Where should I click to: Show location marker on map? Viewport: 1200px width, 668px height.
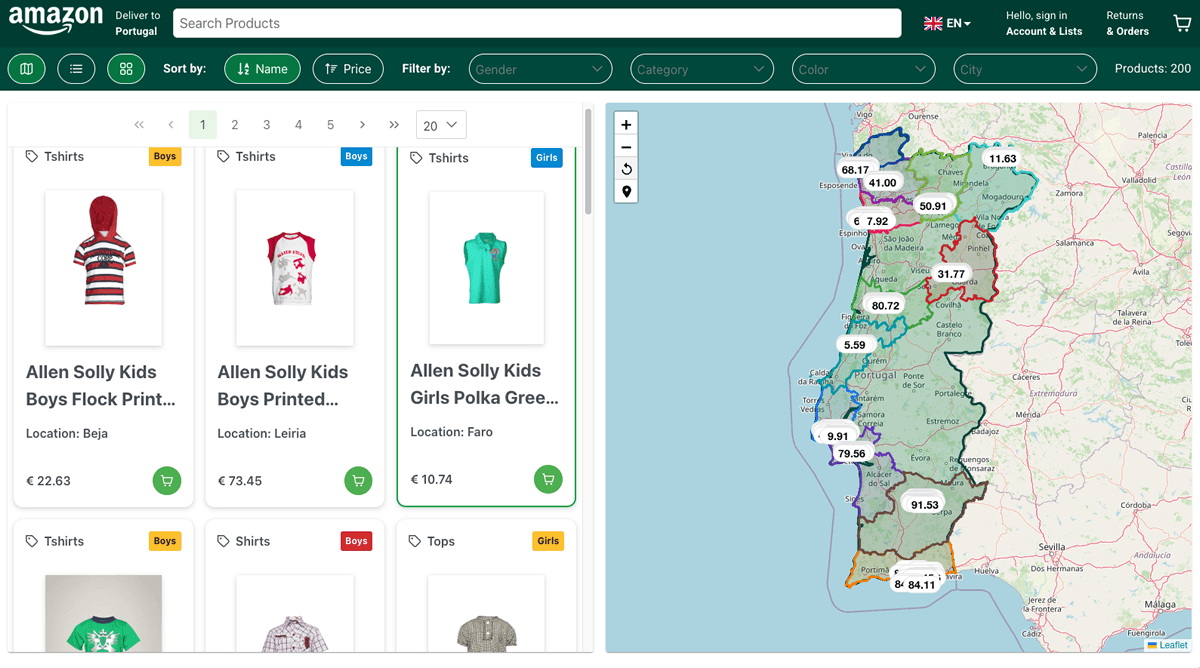(x=626, y=191)
